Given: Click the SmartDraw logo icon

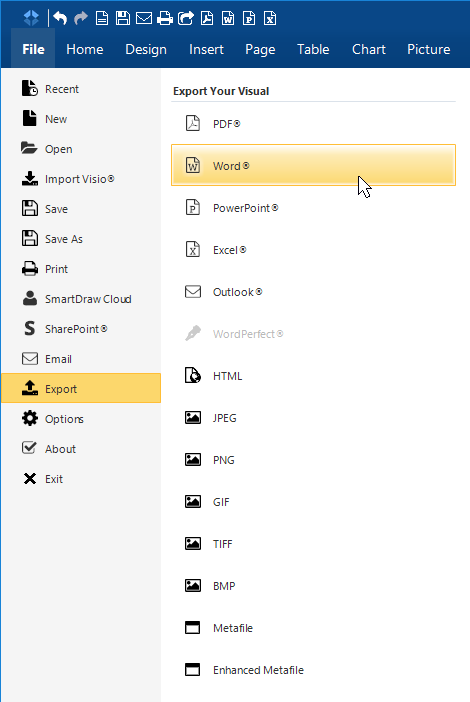Looking at the screenshot, I should coord(31,18).
